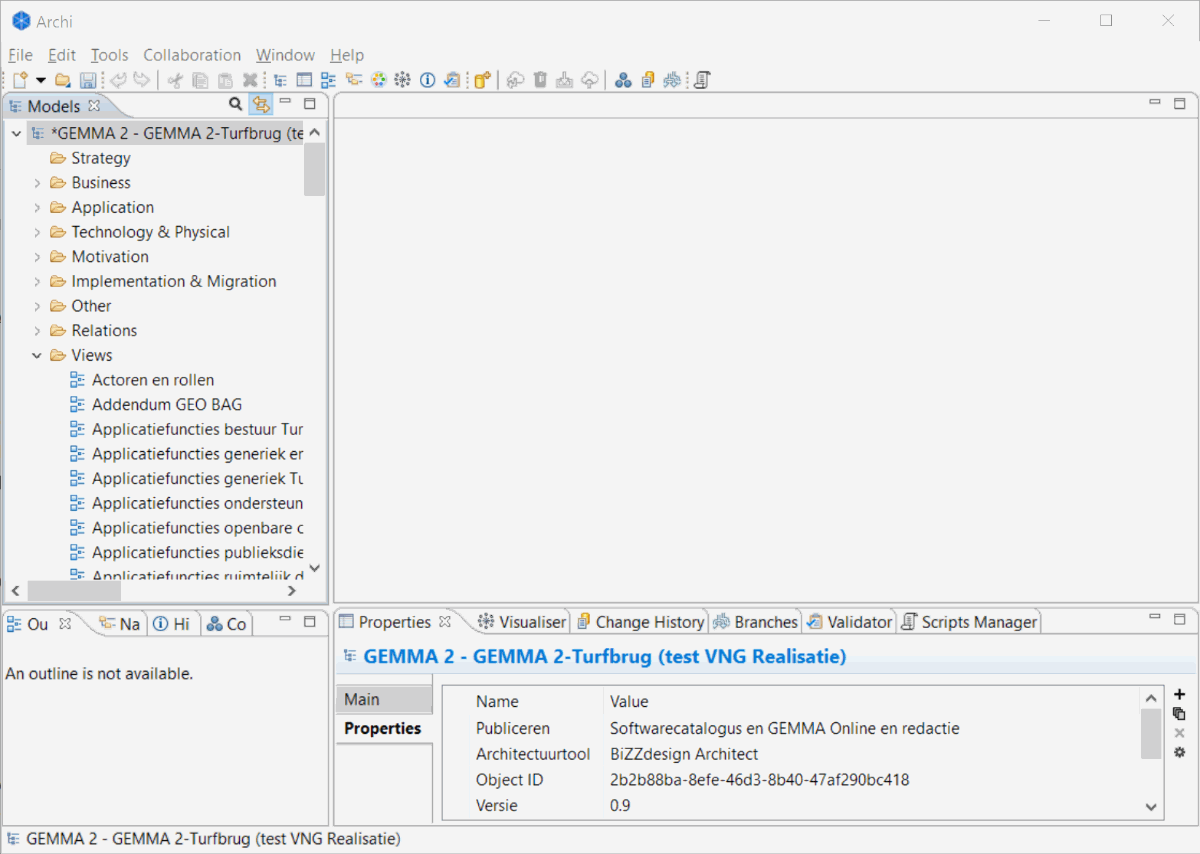Screen dimensions: 1200x854
Task: Select the BiZZdesign Architect value cell
Action: (x=684, y=754)
